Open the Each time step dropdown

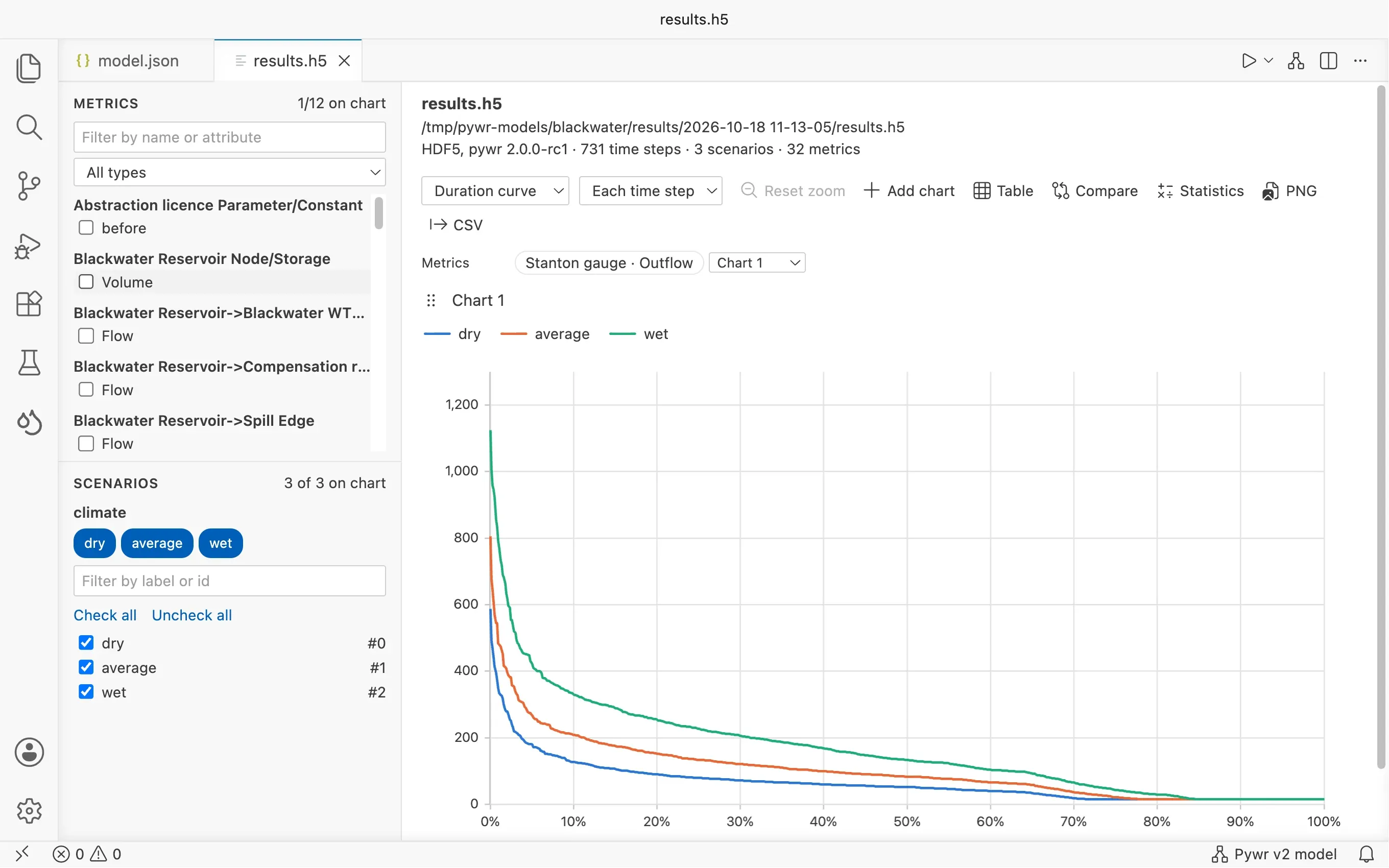[650, 190]
